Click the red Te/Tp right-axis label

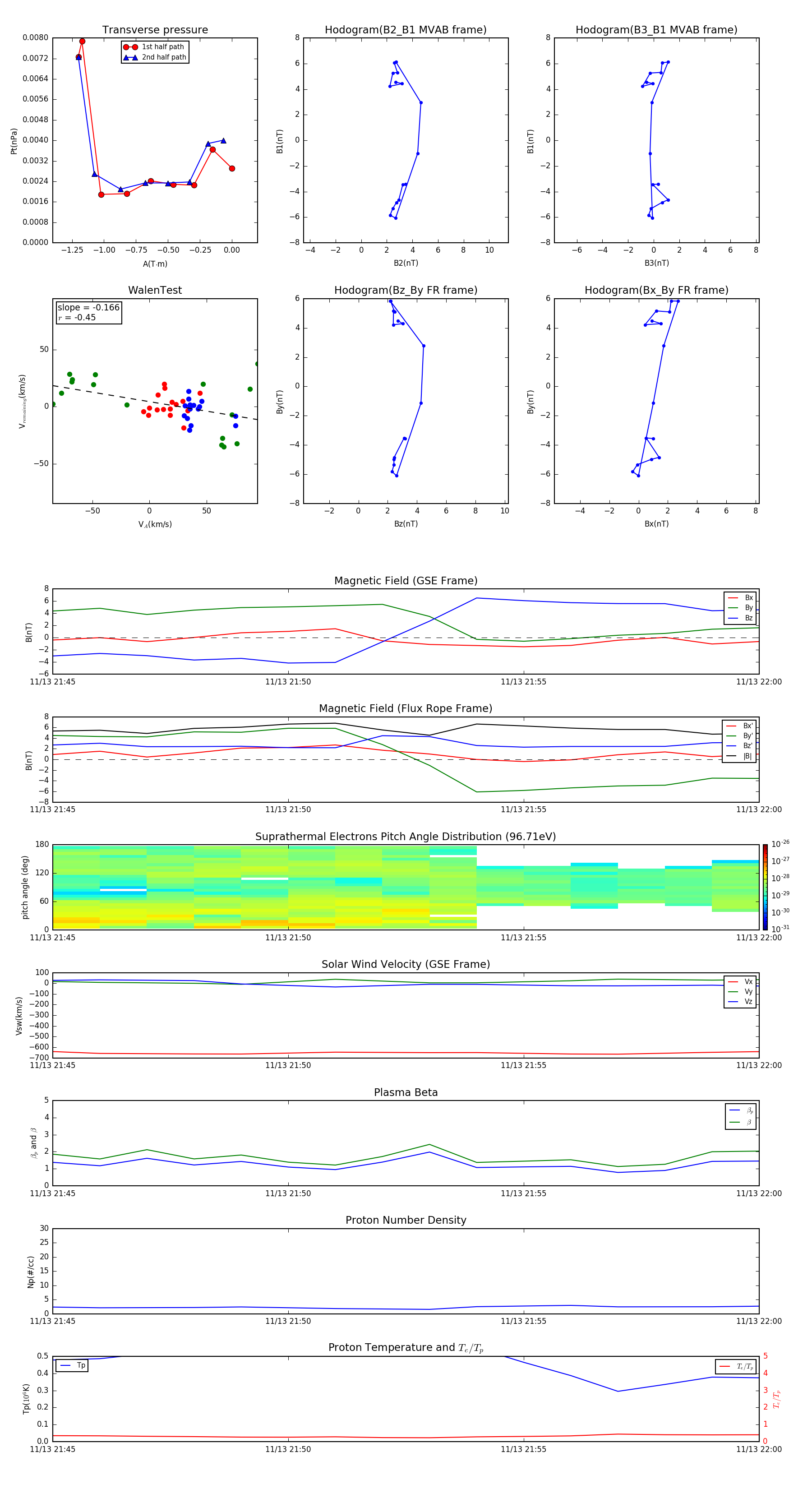776,1399
